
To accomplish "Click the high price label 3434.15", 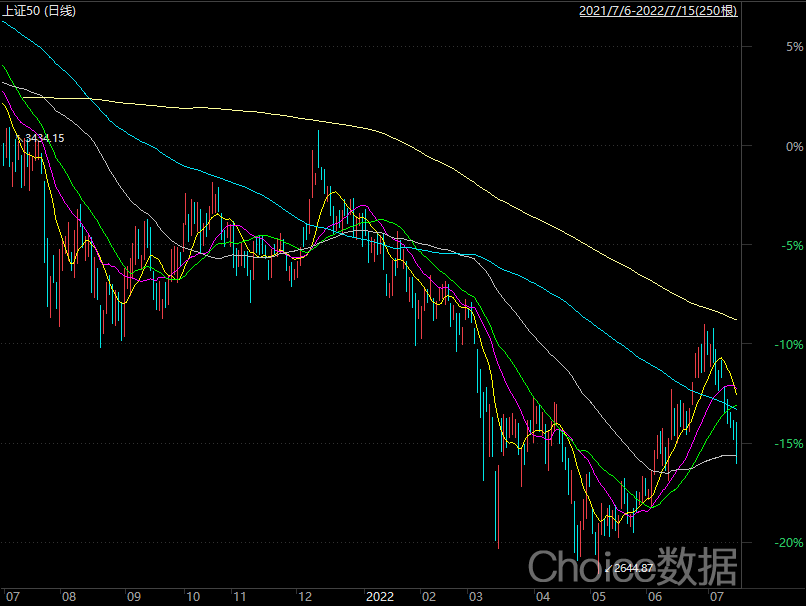I will (x=45, y=138).
